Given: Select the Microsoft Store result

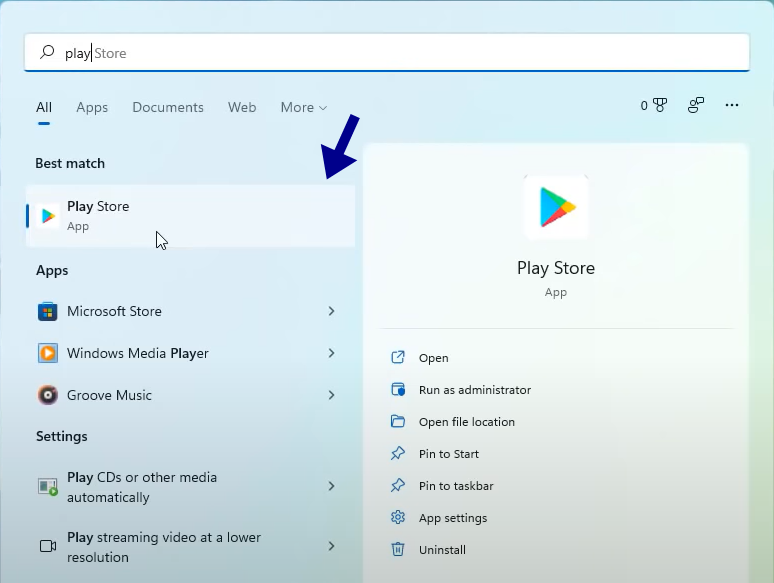Looking at the screenshot, I should 190,311.
